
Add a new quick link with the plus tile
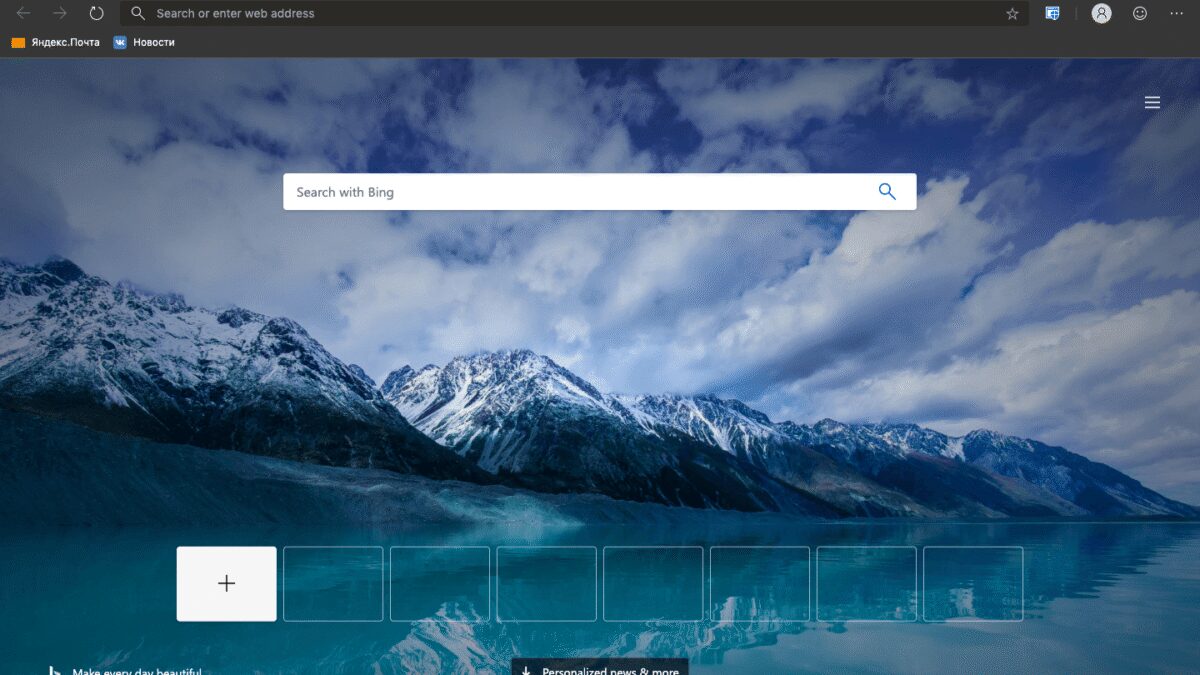pos(227,584)
